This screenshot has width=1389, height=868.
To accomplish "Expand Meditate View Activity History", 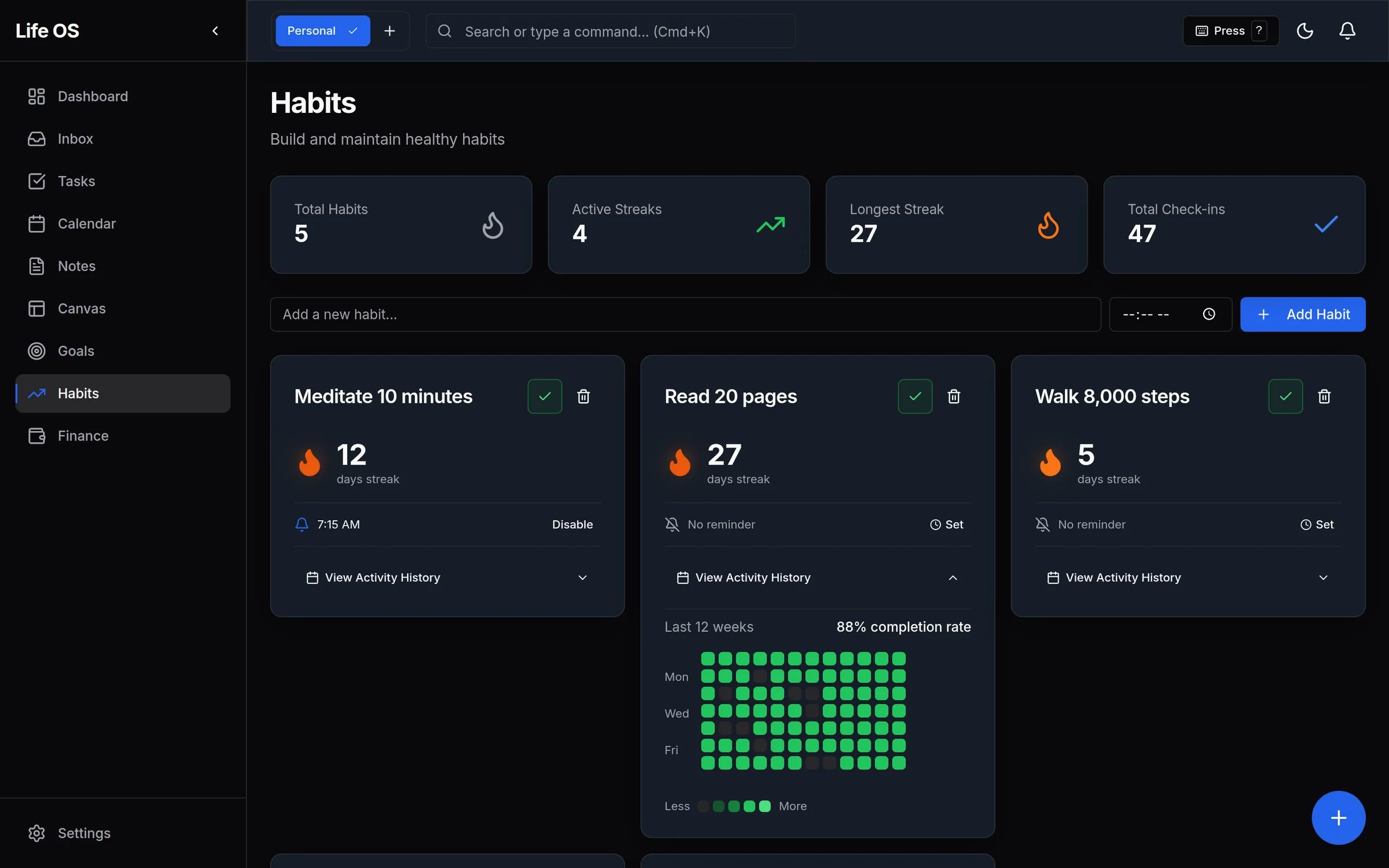I will click(447, 578).
